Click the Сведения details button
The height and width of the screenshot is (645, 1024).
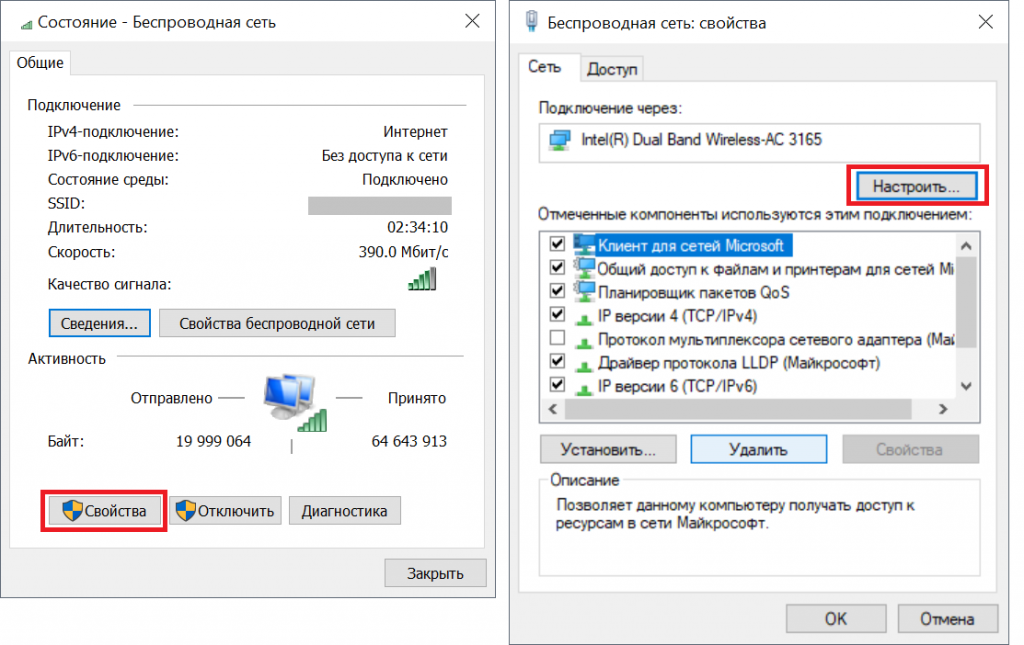(x=99, y=323)
